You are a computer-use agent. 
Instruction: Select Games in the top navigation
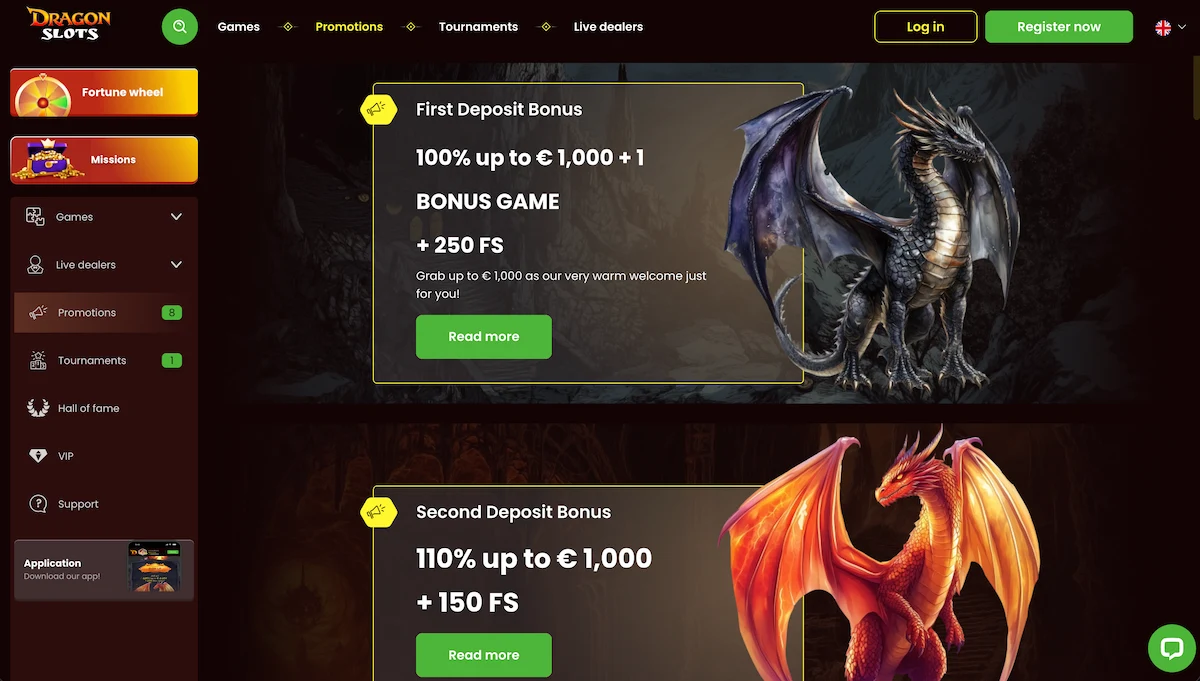click(x=239, y=27)
